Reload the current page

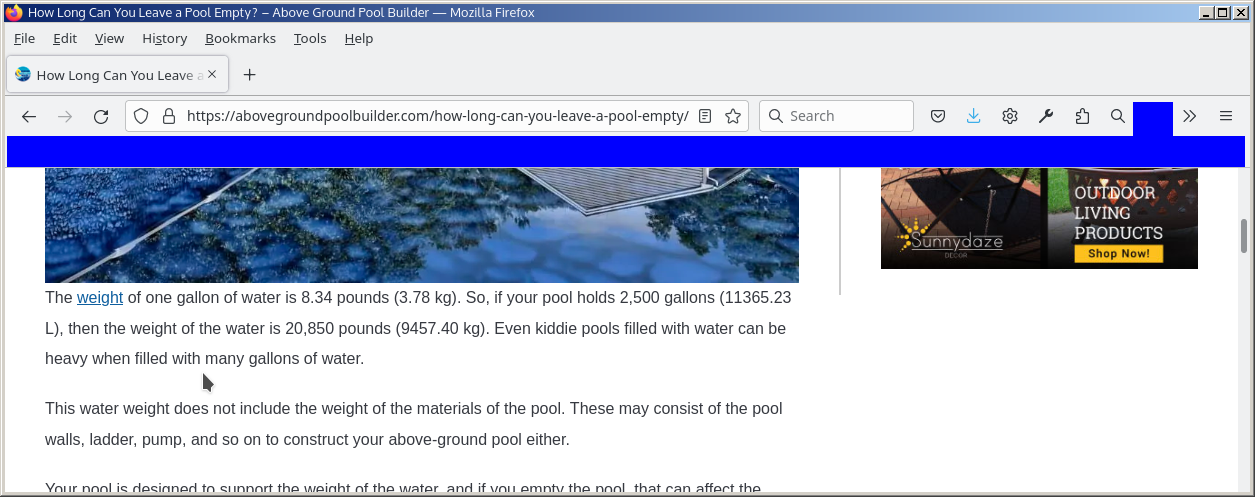(x=101, y=116)
